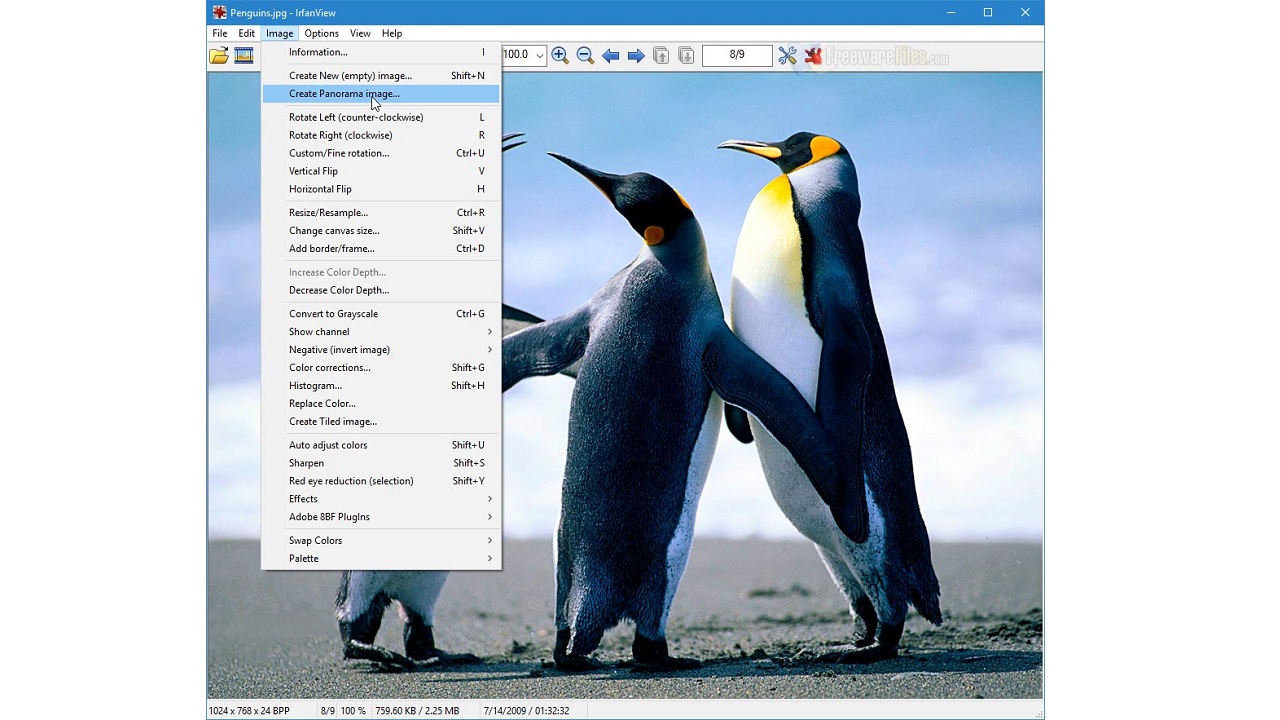Click the page number field showing 8/9
The image size is (1280, 720).
pyautogui.click(x=737, y=55)
